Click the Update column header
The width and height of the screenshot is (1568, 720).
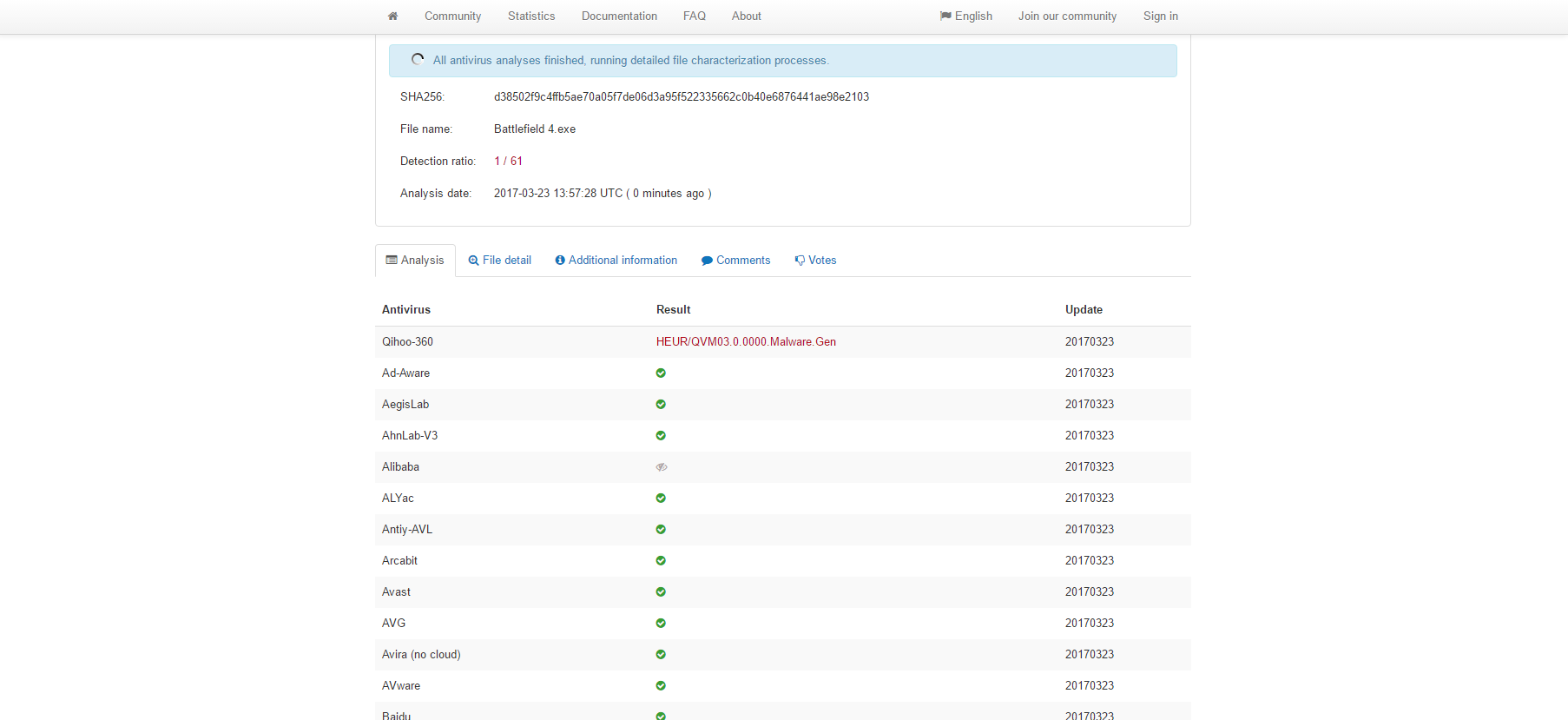pos(1084,310)
